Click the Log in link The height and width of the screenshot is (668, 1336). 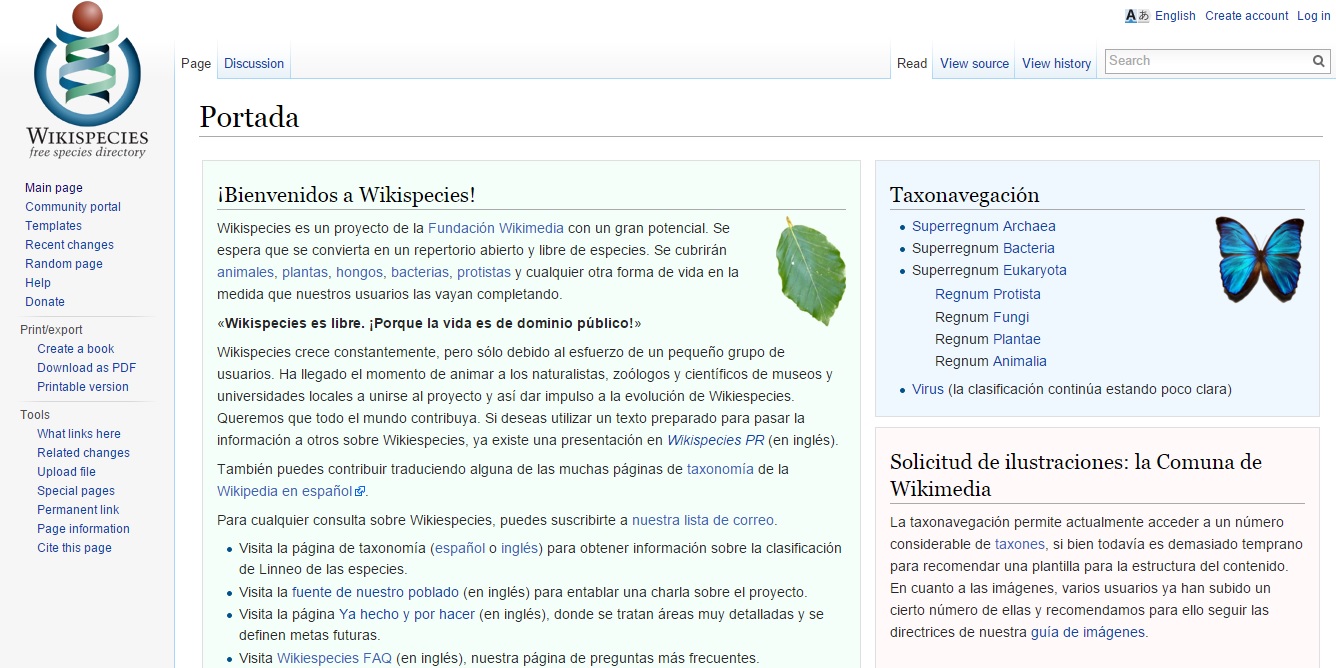coord(1313,15)
